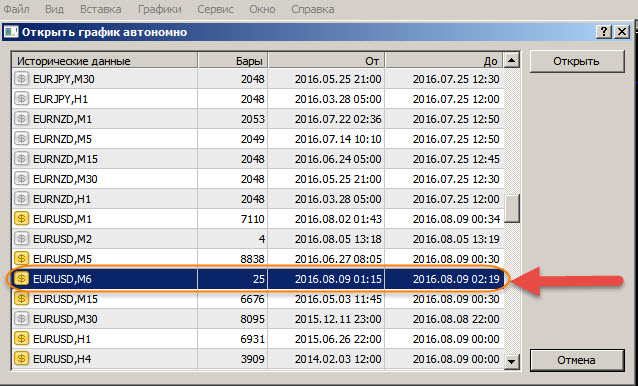Screen dimensions: 638x386
Task: Click the 2016.08.09 01:15 start date
Action: pos(338,279)
